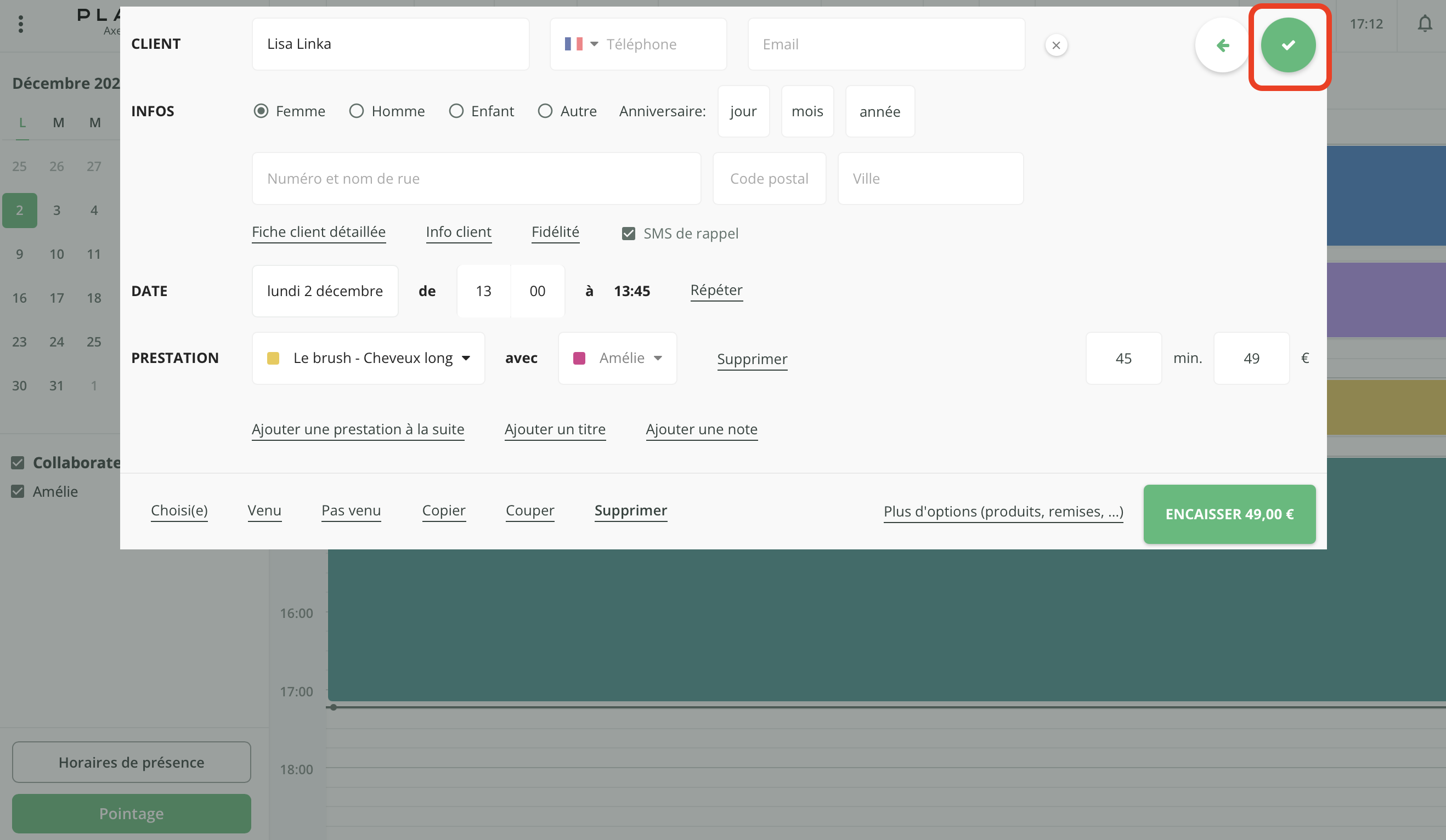Click Répéter to repeat the appointment
Viewport: 1446px width, 840px height.
pos(716,290)
